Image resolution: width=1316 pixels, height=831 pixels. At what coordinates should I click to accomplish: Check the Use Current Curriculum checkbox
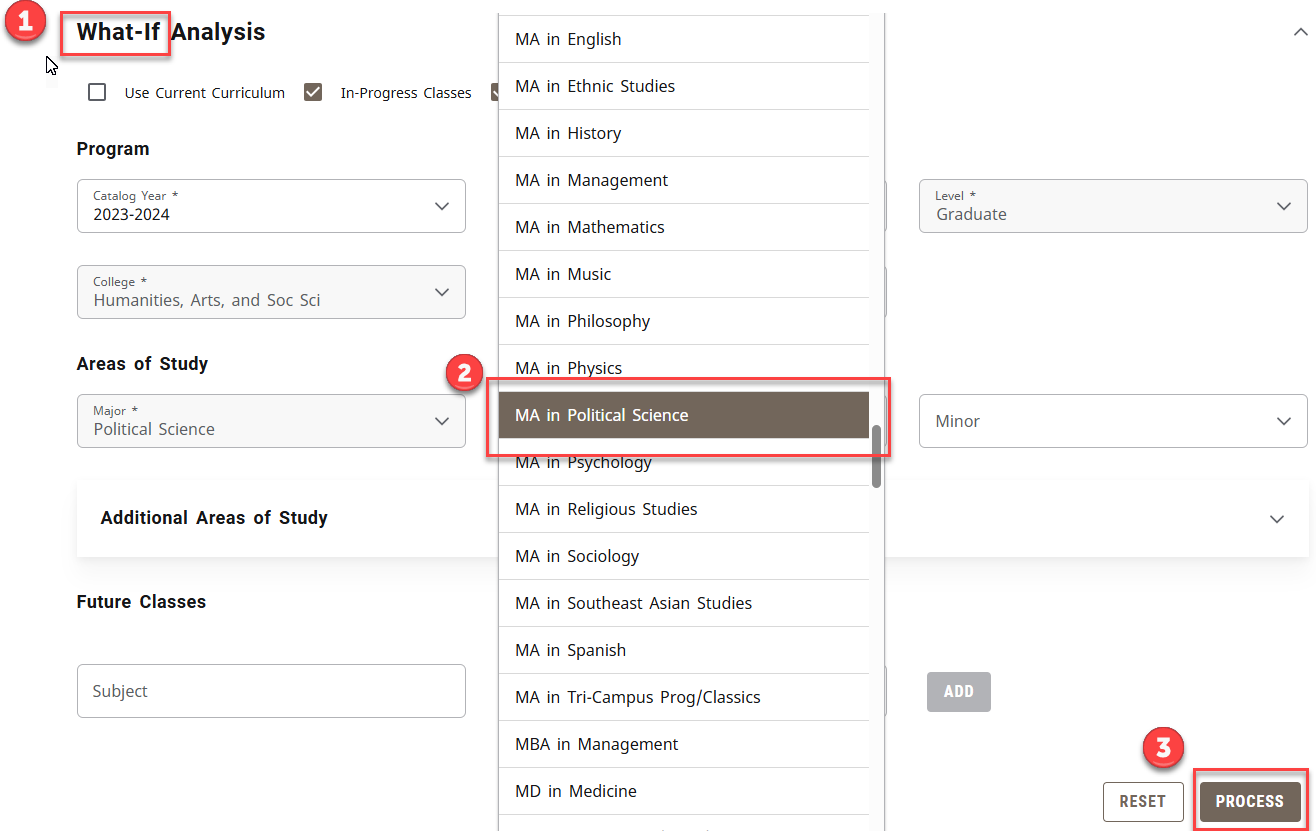pos(97,93)
